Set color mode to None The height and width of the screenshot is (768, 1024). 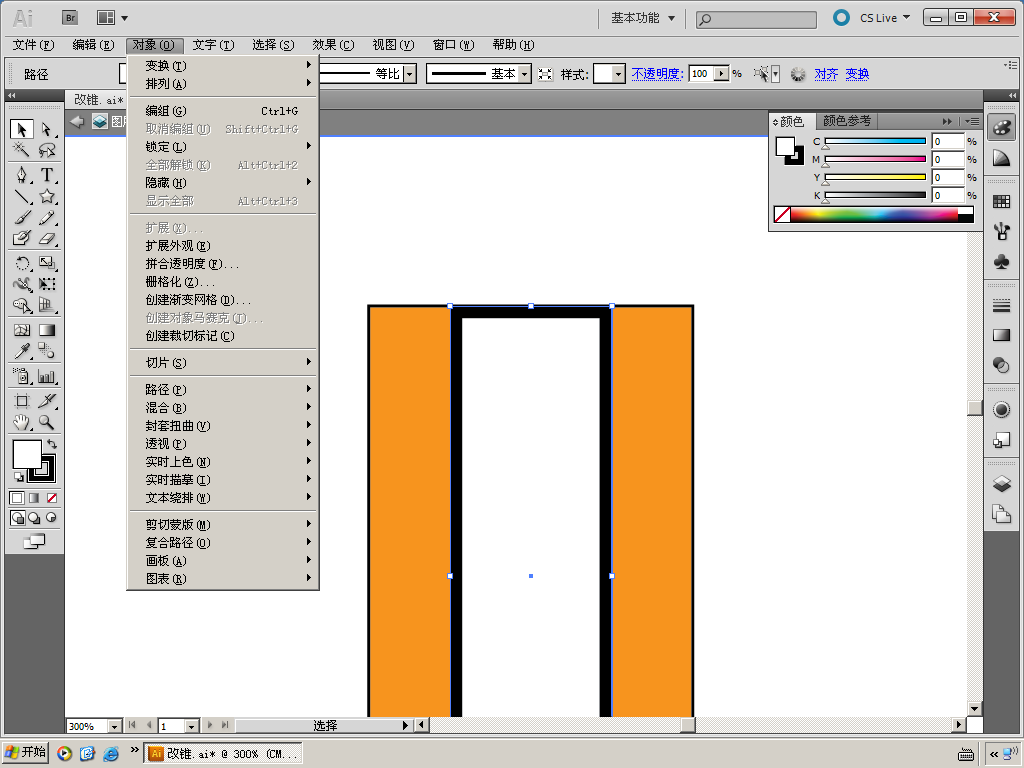click(x=52, y=498)
